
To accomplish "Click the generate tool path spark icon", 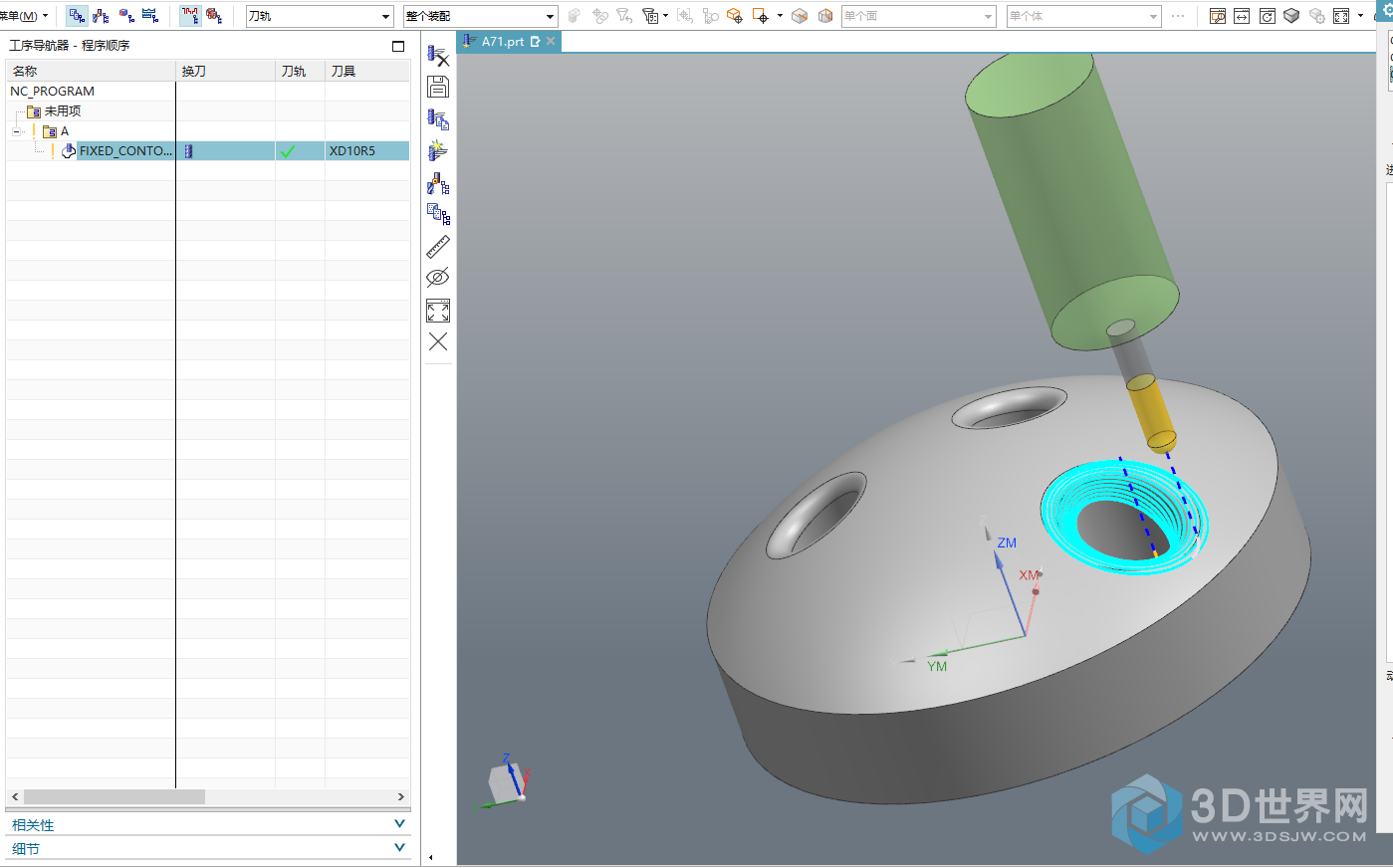I will click(438, 150).
